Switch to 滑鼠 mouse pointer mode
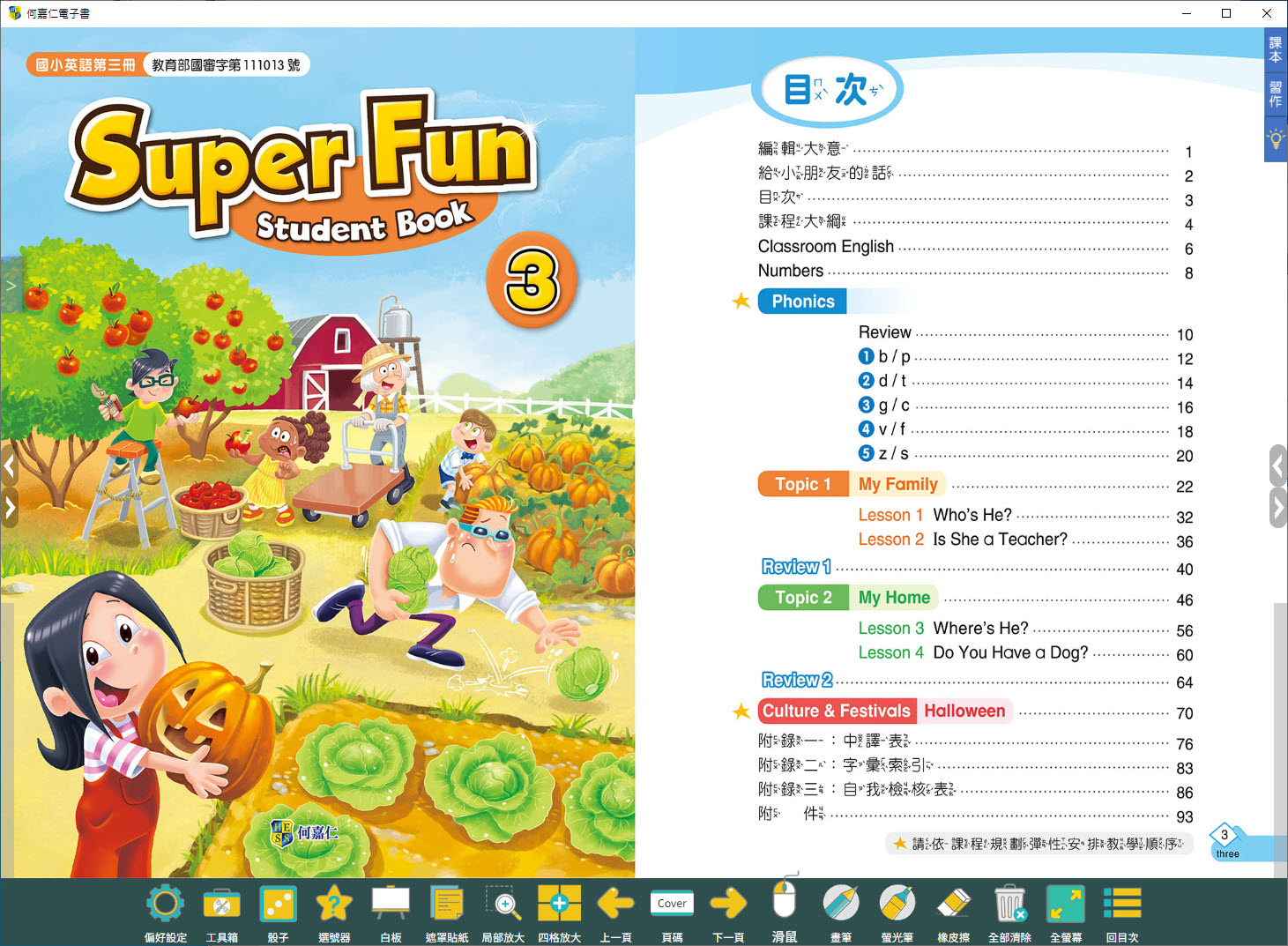Viewport: 1288px width, 946px height. (785, 902)
